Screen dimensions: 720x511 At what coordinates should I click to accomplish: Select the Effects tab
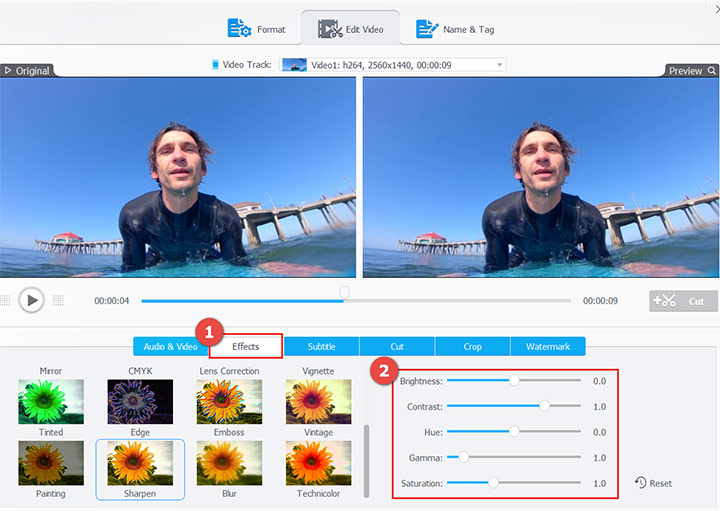tap(246, 346)
